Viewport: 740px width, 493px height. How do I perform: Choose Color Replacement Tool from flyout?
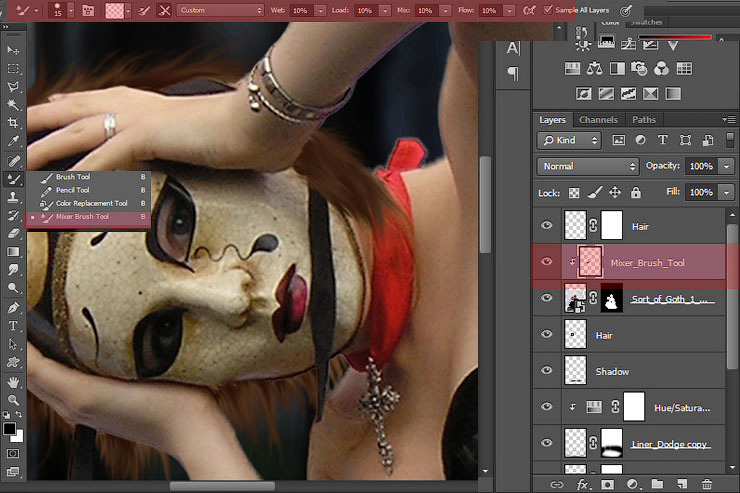(91, 203)
